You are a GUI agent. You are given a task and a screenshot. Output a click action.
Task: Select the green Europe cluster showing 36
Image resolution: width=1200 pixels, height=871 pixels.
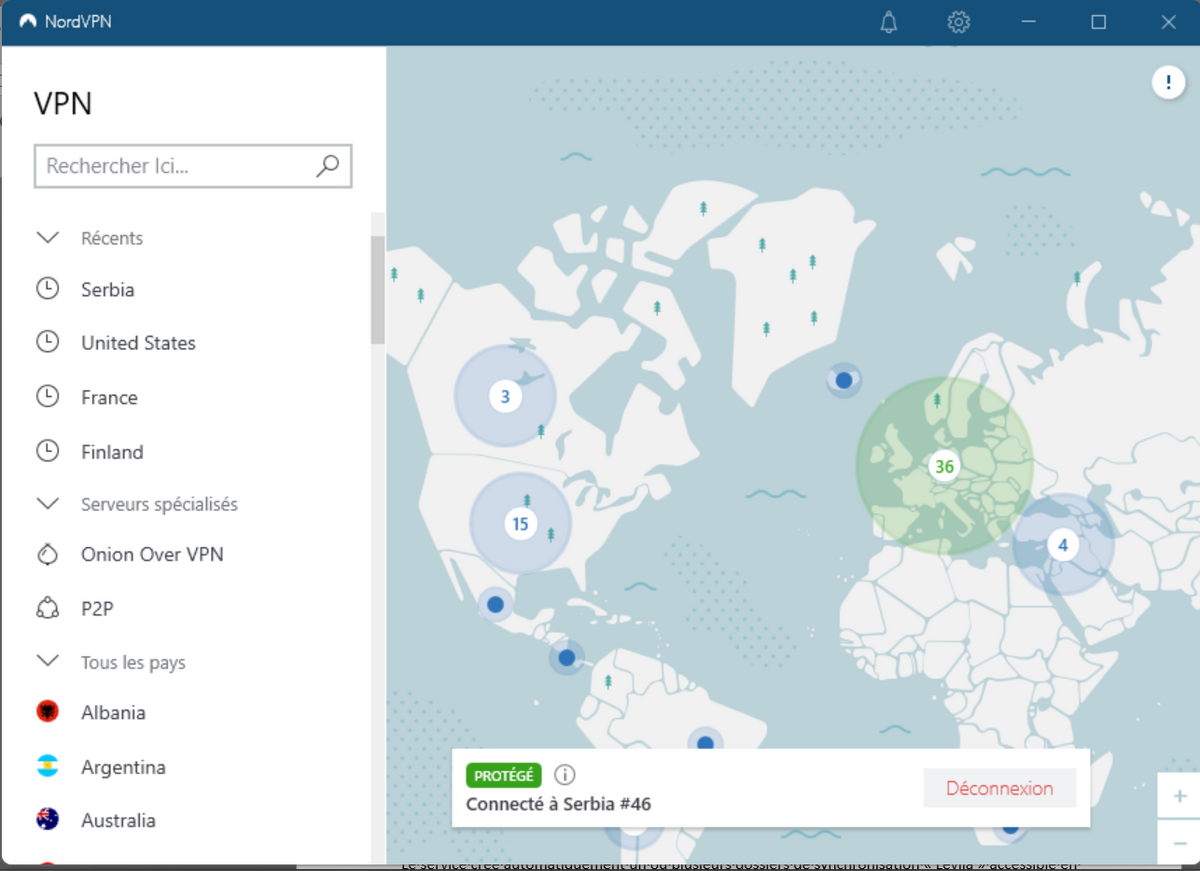944,466
